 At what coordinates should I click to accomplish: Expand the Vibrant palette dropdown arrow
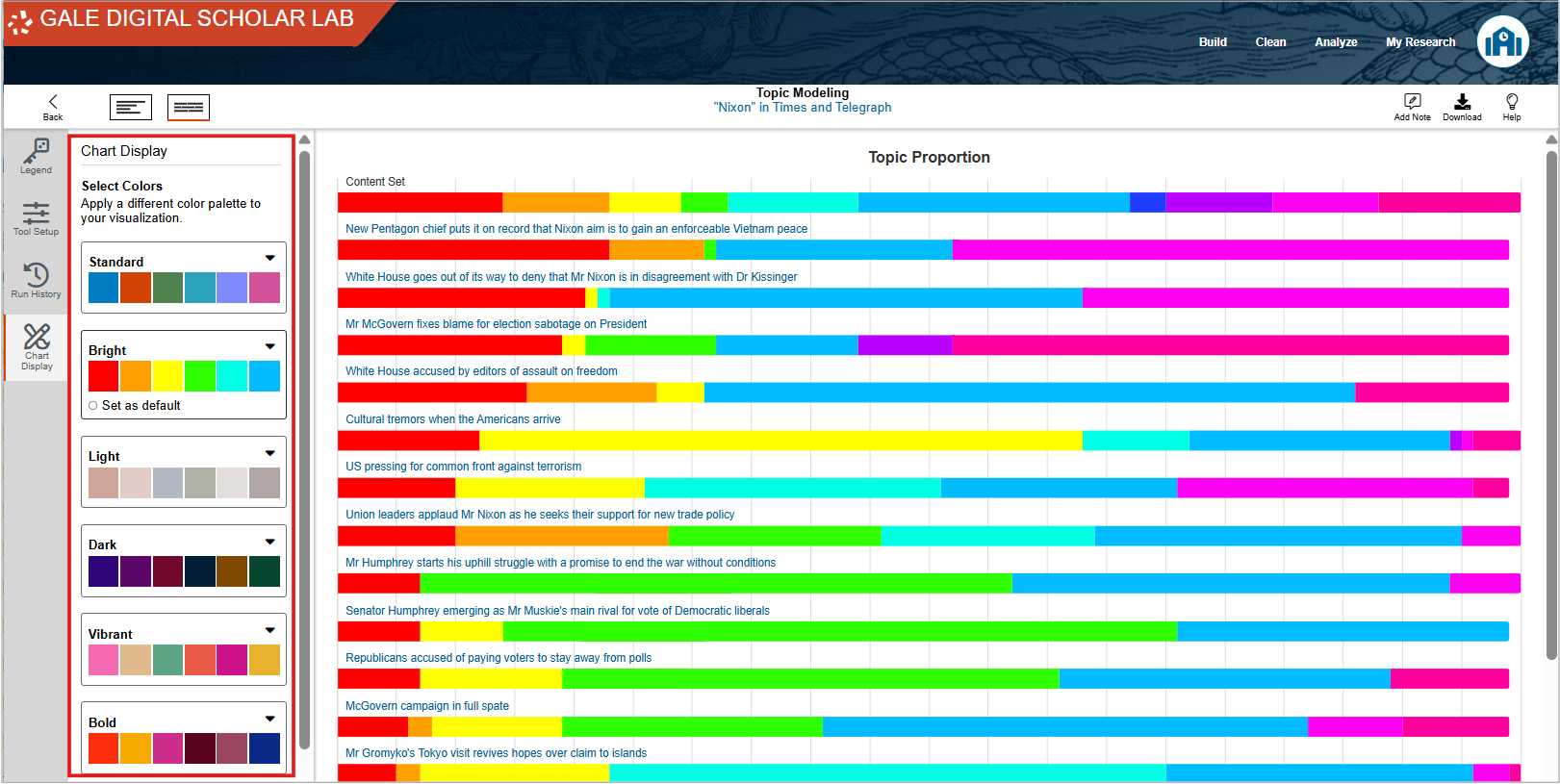pyautogui.click(x=270, y=630)
